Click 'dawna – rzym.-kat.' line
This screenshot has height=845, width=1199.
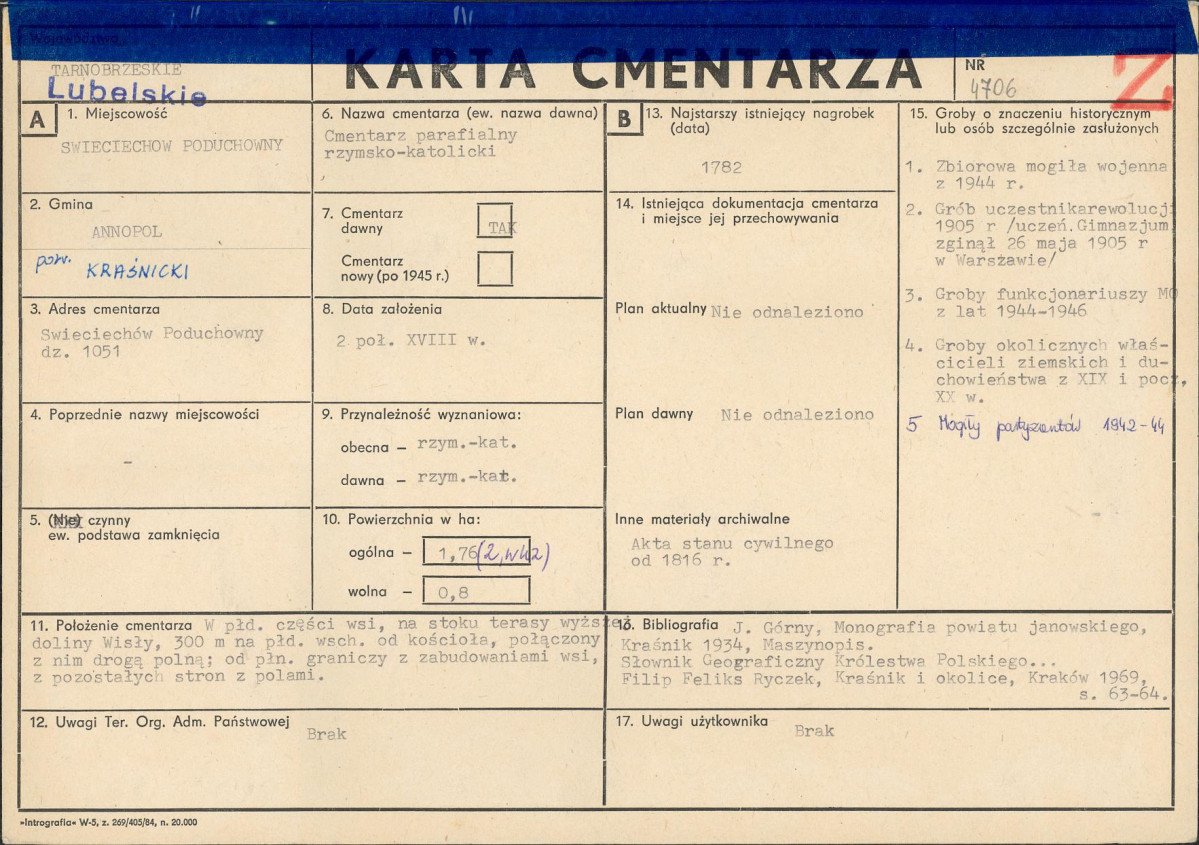coord(429,478)
